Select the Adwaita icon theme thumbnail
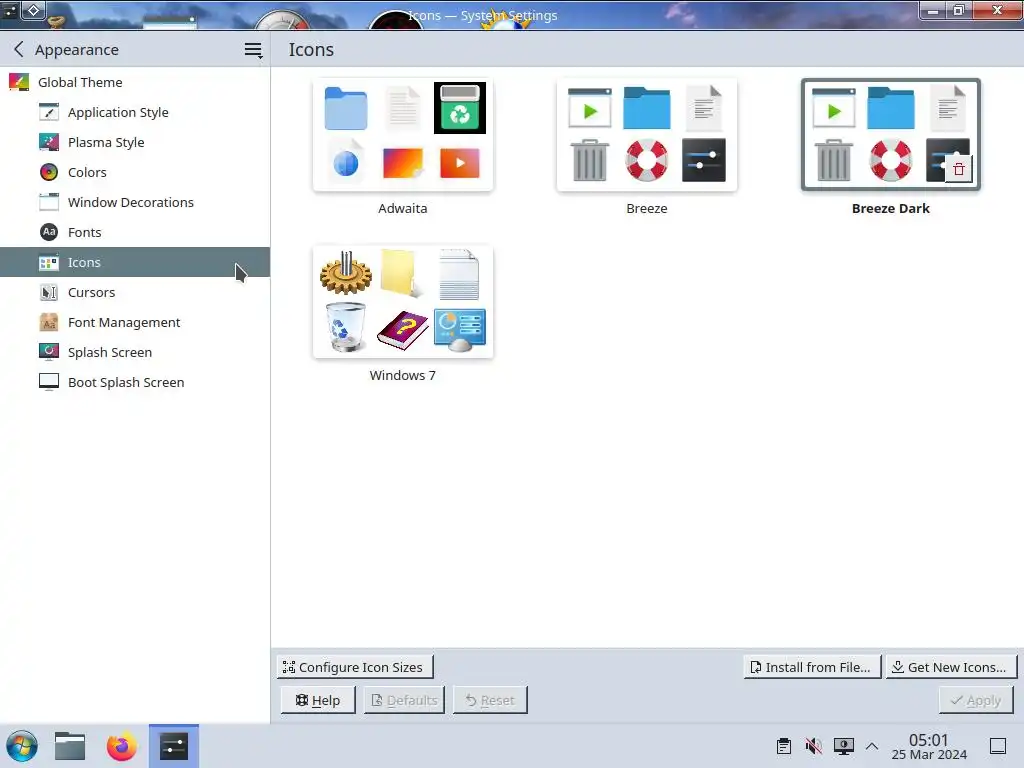1024x768 pixels. (x=403, y=135)
